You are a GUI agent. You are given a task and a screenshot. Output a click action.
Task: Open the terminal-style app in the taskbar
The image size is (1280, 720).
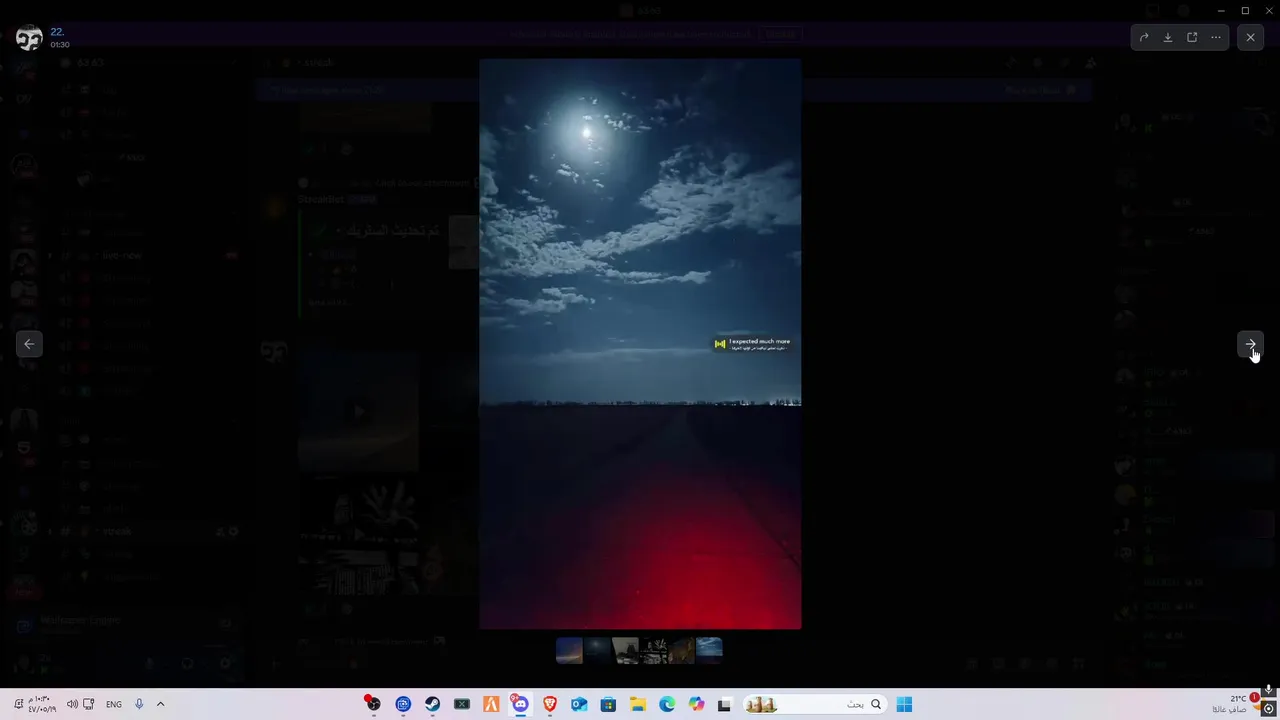(462, 704)
